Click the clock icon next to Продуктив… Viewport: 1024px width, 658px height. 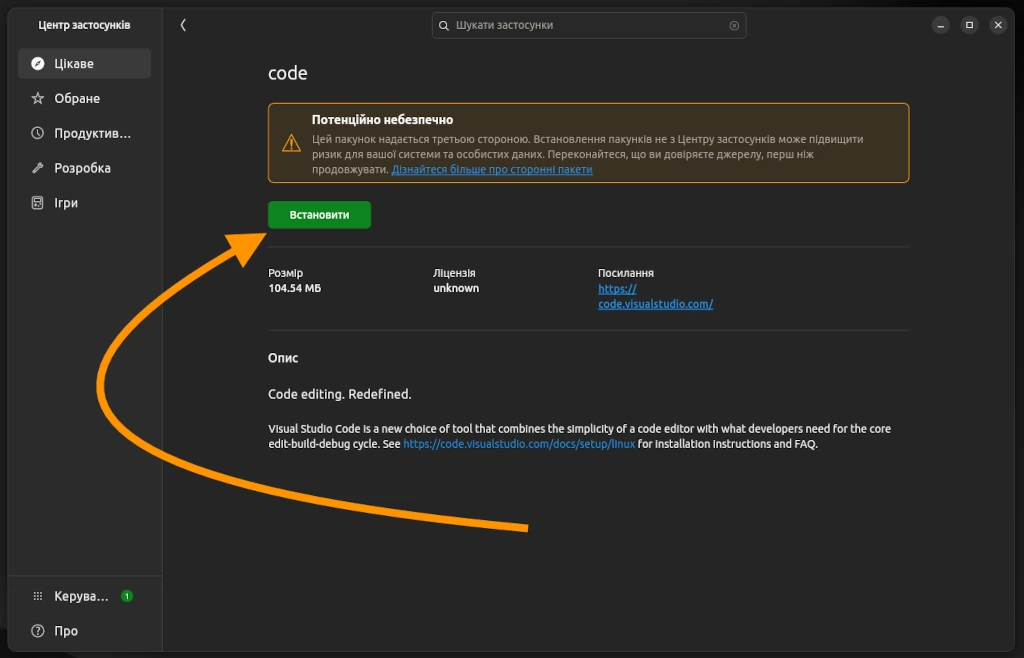[38, 133]
